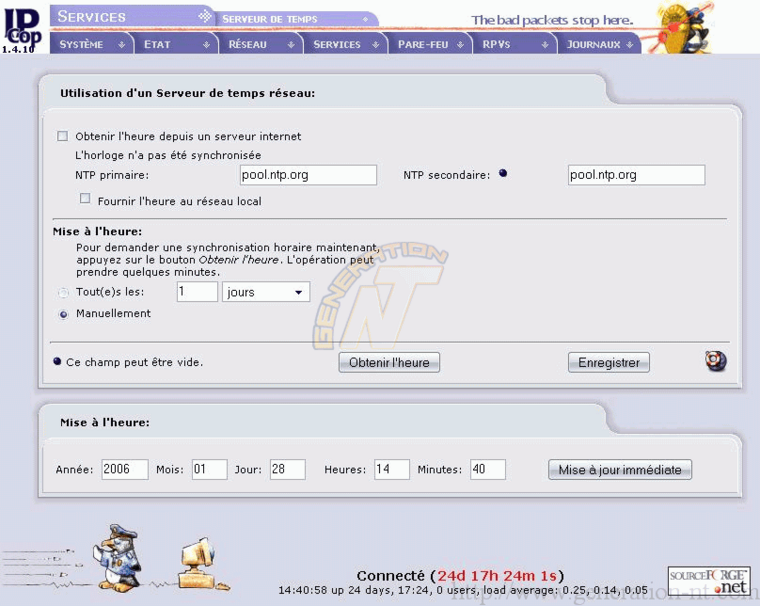Click the Mois field
The height and width of the screenshot is (606, 760).
click(x=209, y=469)
